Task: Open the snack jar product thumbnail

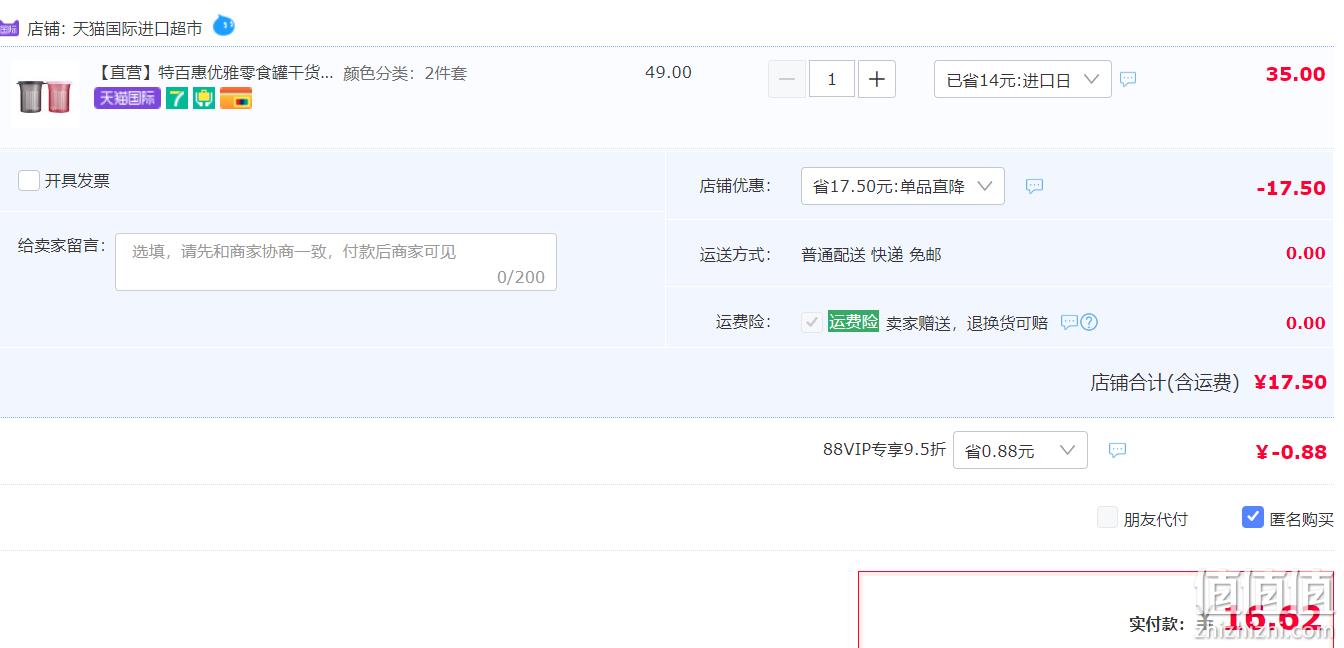Action: pos(45,94)
